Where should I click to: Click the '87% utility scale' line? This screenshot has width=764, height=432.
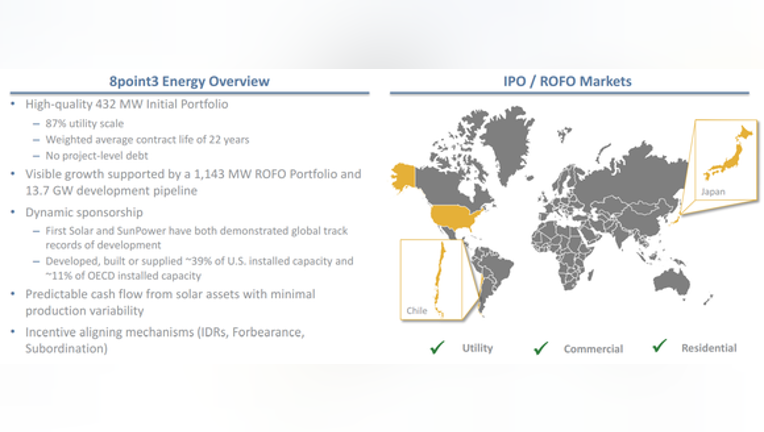[x=85, y=123]
